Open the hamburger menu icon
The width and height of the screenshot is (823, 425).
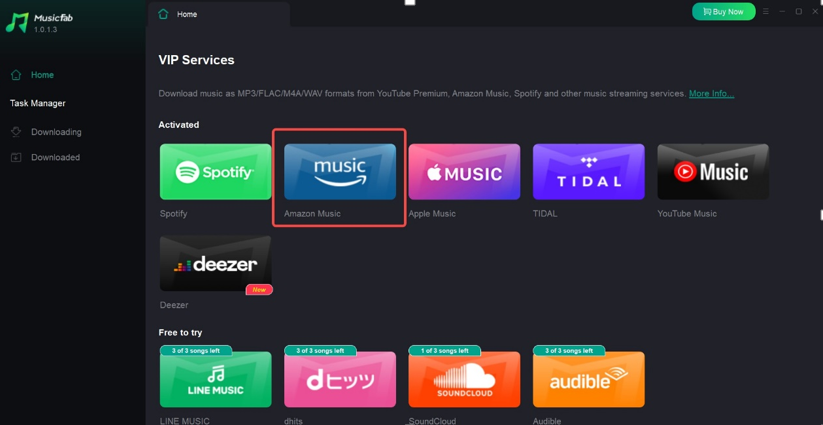tap(766, 12)
